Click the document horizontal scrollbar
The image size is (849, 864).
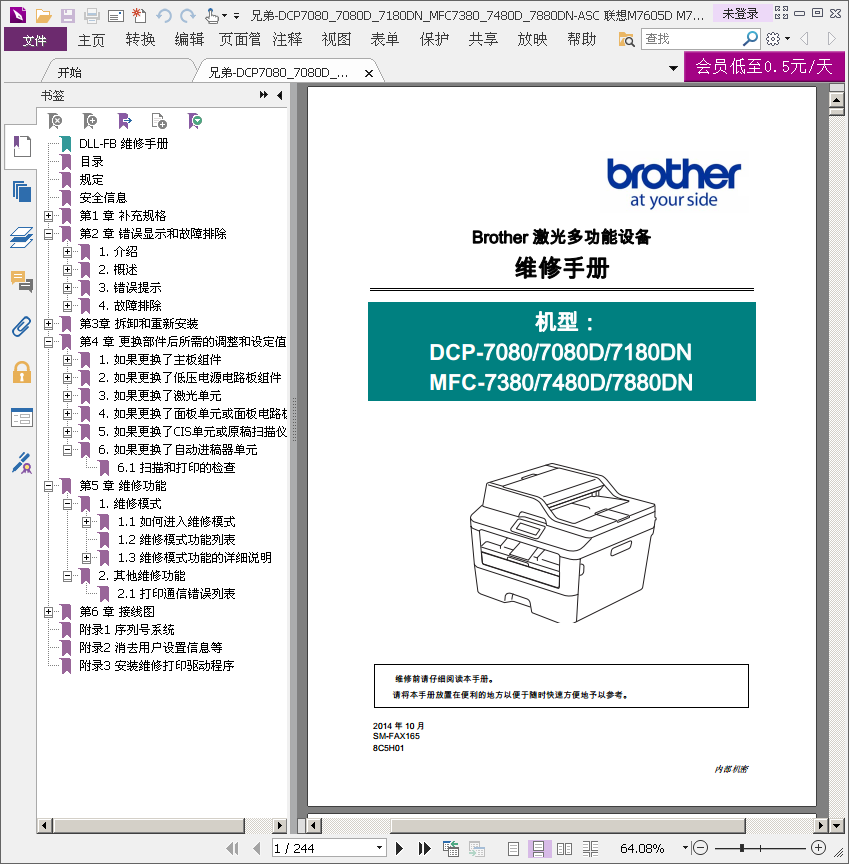click(x=567, y=825)
